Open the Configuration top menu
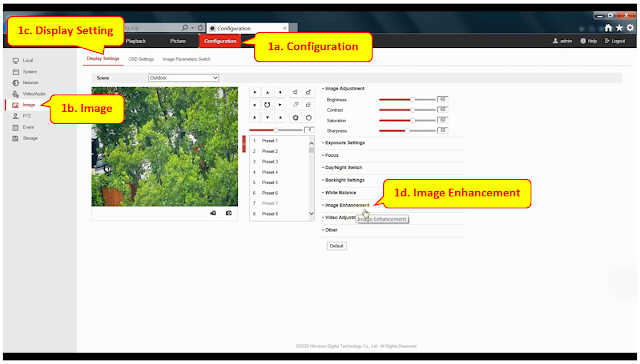Image resolution: width=640 pixels, height=364 pixels. coord(220,41)
